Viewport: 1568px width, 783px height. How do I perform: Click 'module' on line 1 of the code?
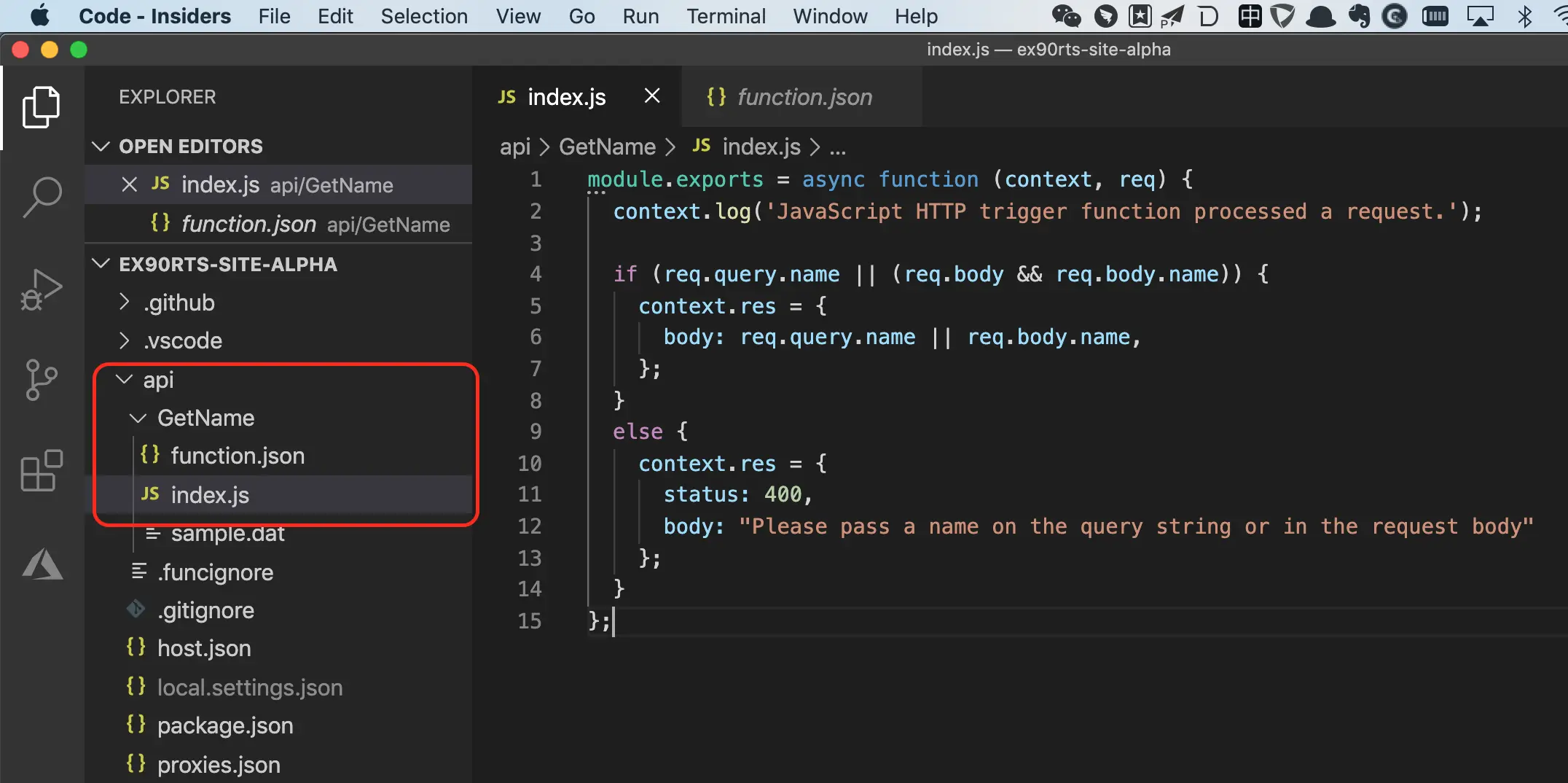625,179
